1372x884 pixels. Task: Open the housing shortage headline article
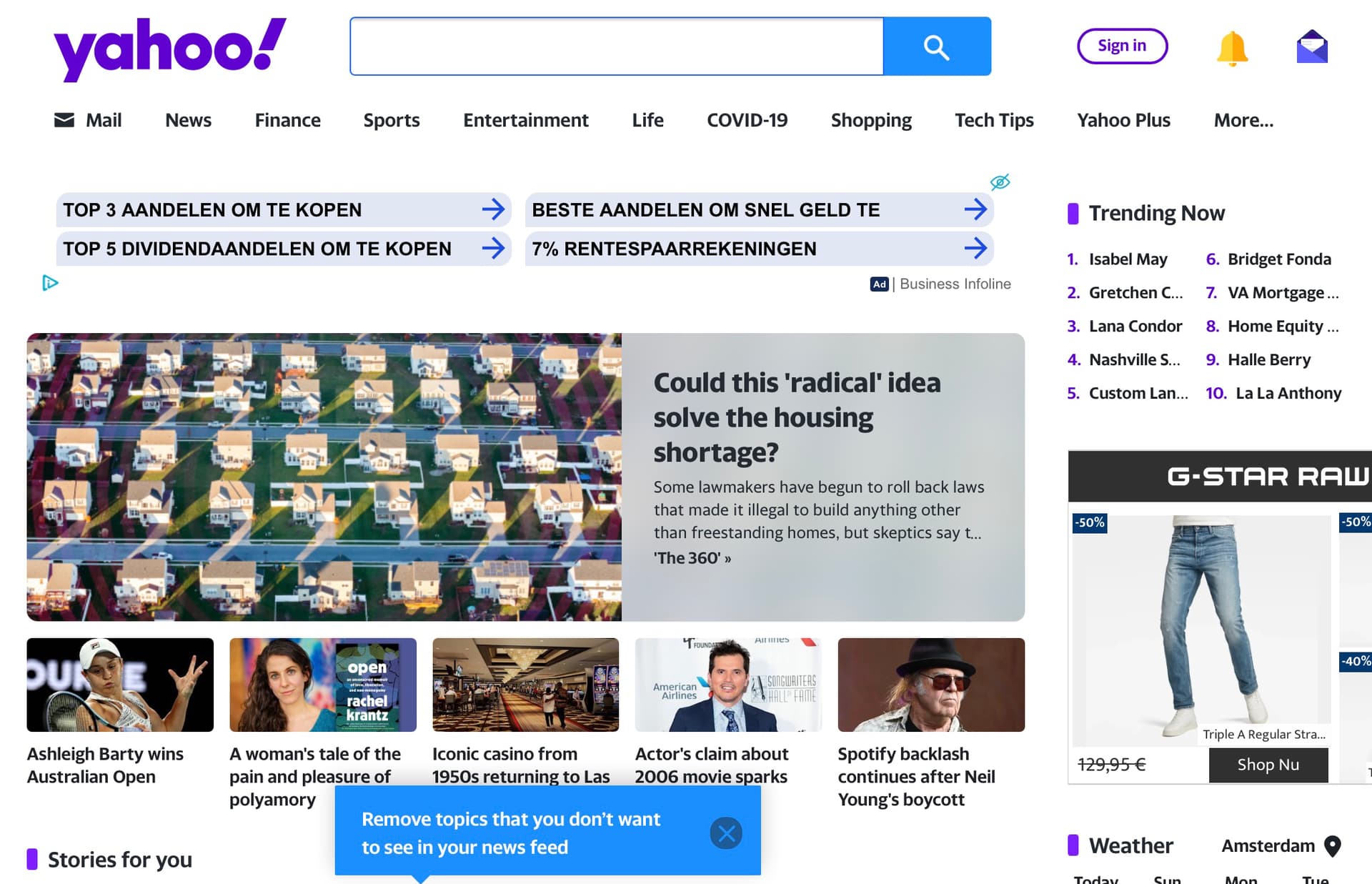797,417
